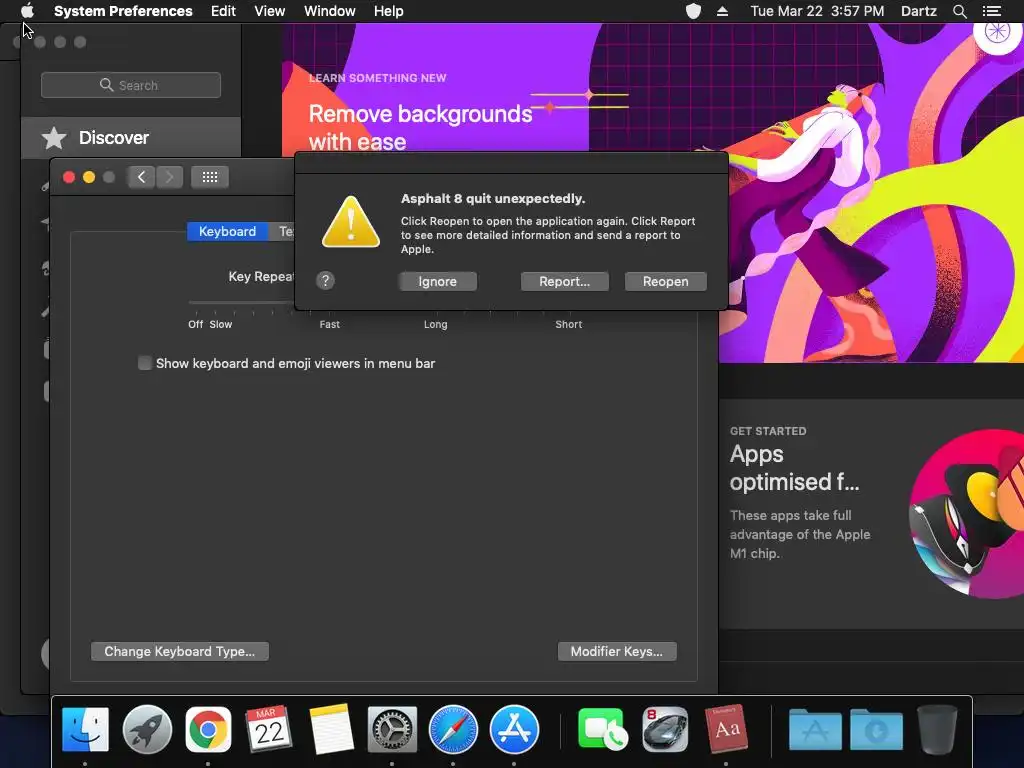Image resolution: width=1024 pixels, height=768 pixels.
Task: Enable Show keyboard and emoji viewers checkbox
Action: pos(144,363)
